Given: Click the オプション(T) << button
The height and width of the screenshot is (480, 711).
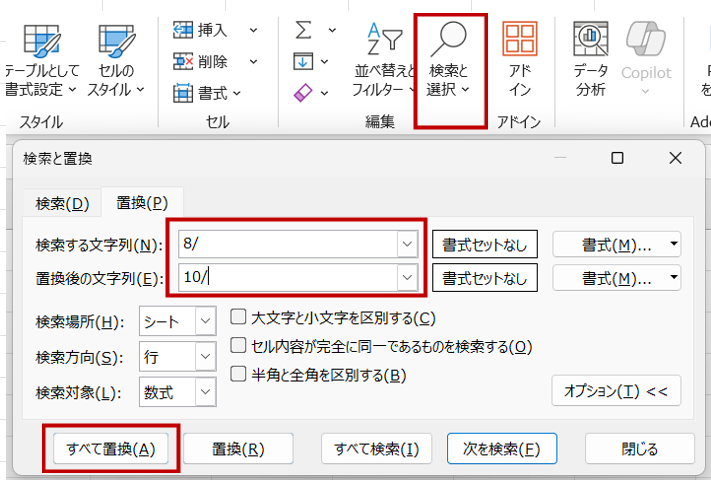Looking at the screenshot, I should pos(615,390).
